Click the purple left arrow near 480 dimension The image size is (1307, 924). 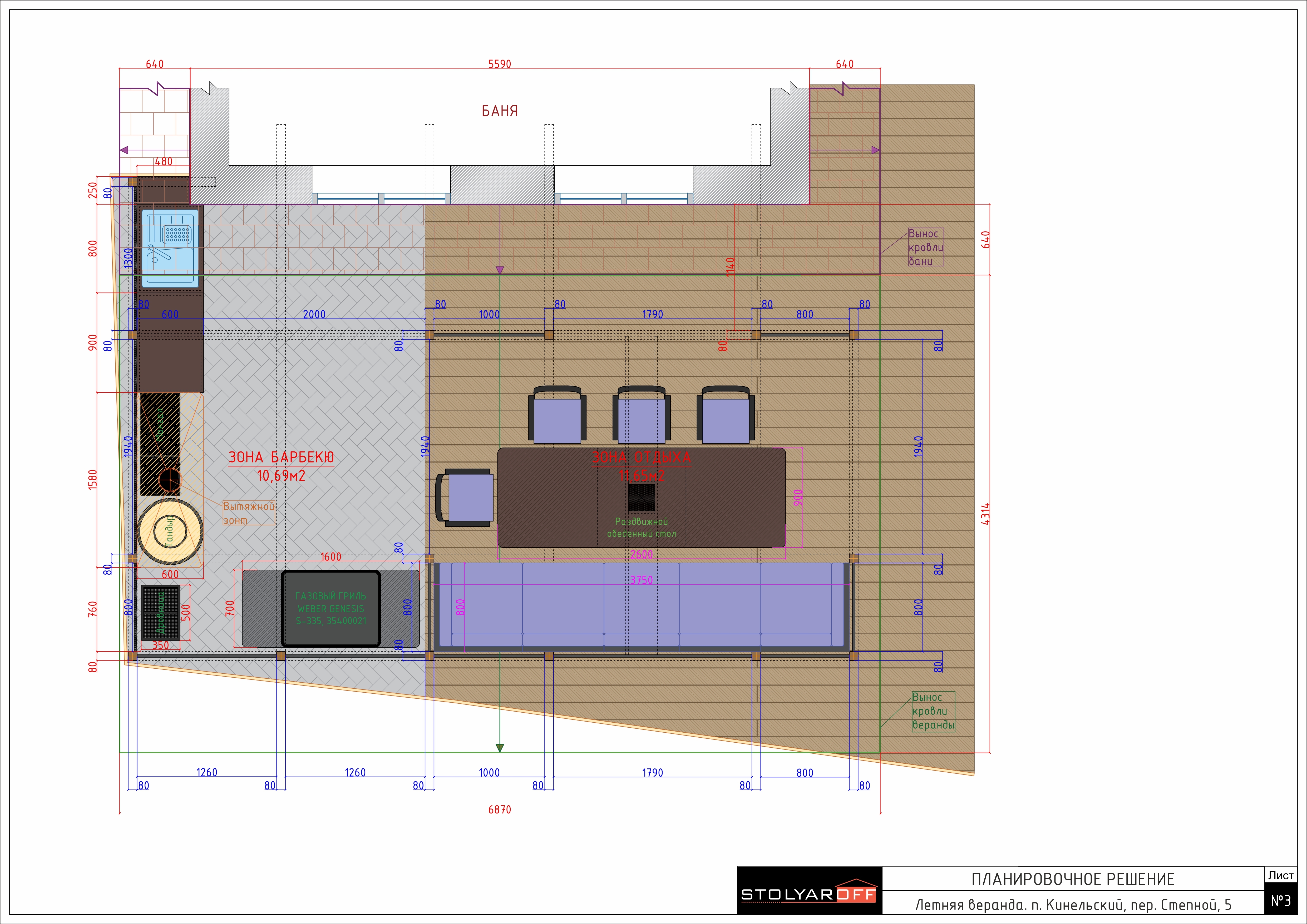point(124,150)
